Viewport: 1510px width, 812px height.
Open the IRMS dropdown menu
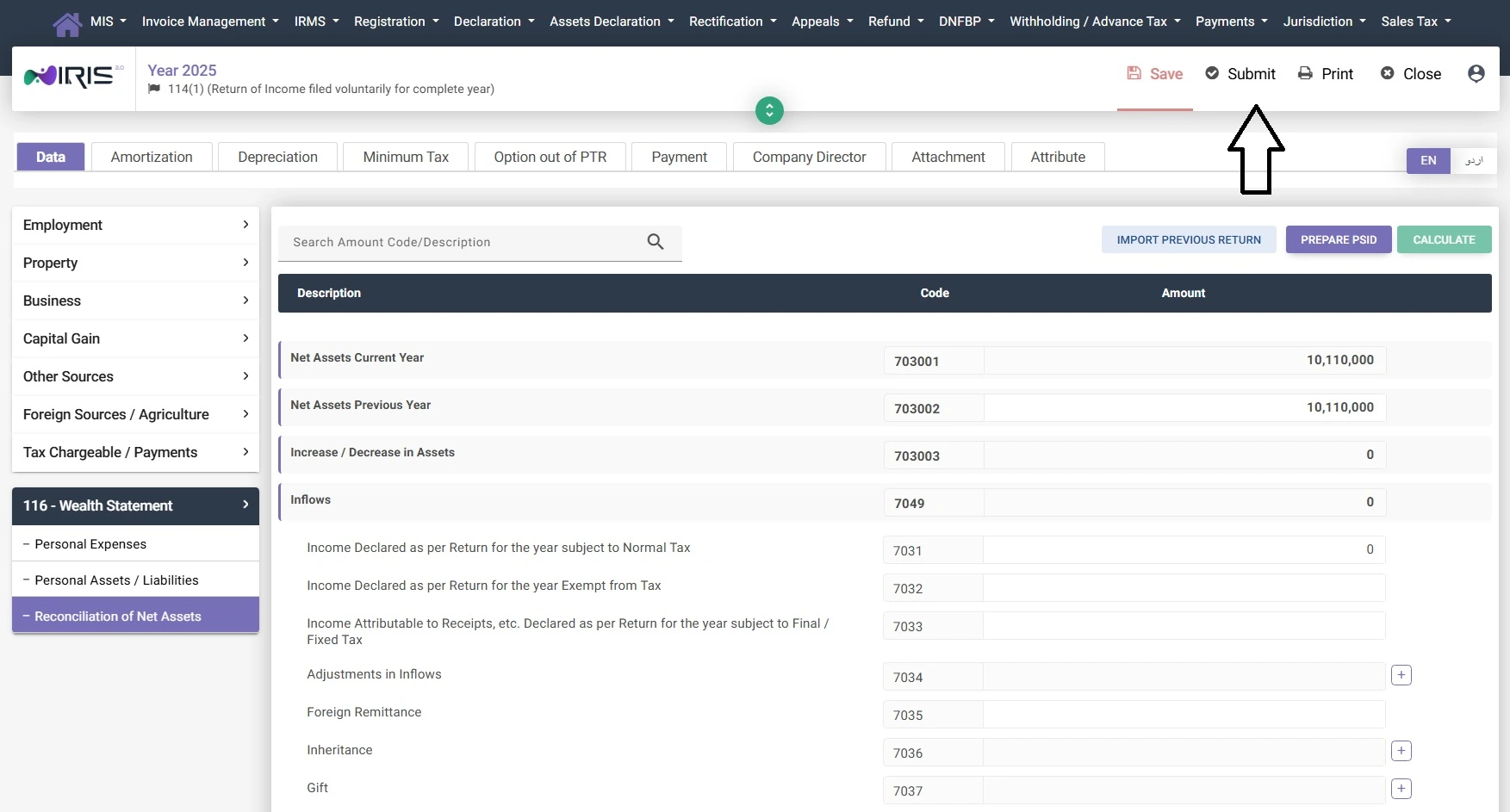point(316,22)
